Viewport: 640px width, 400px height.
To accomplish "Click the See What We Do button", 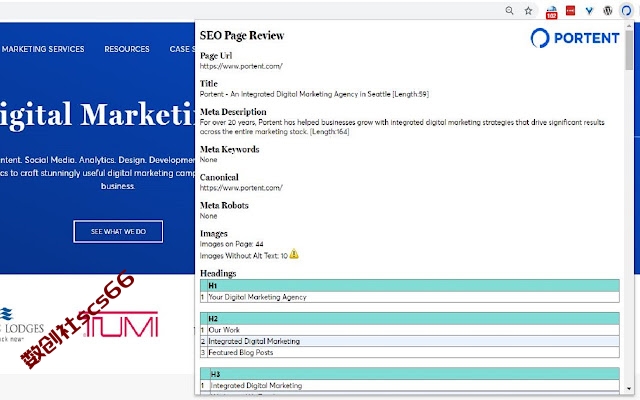I will pos(118,231).
